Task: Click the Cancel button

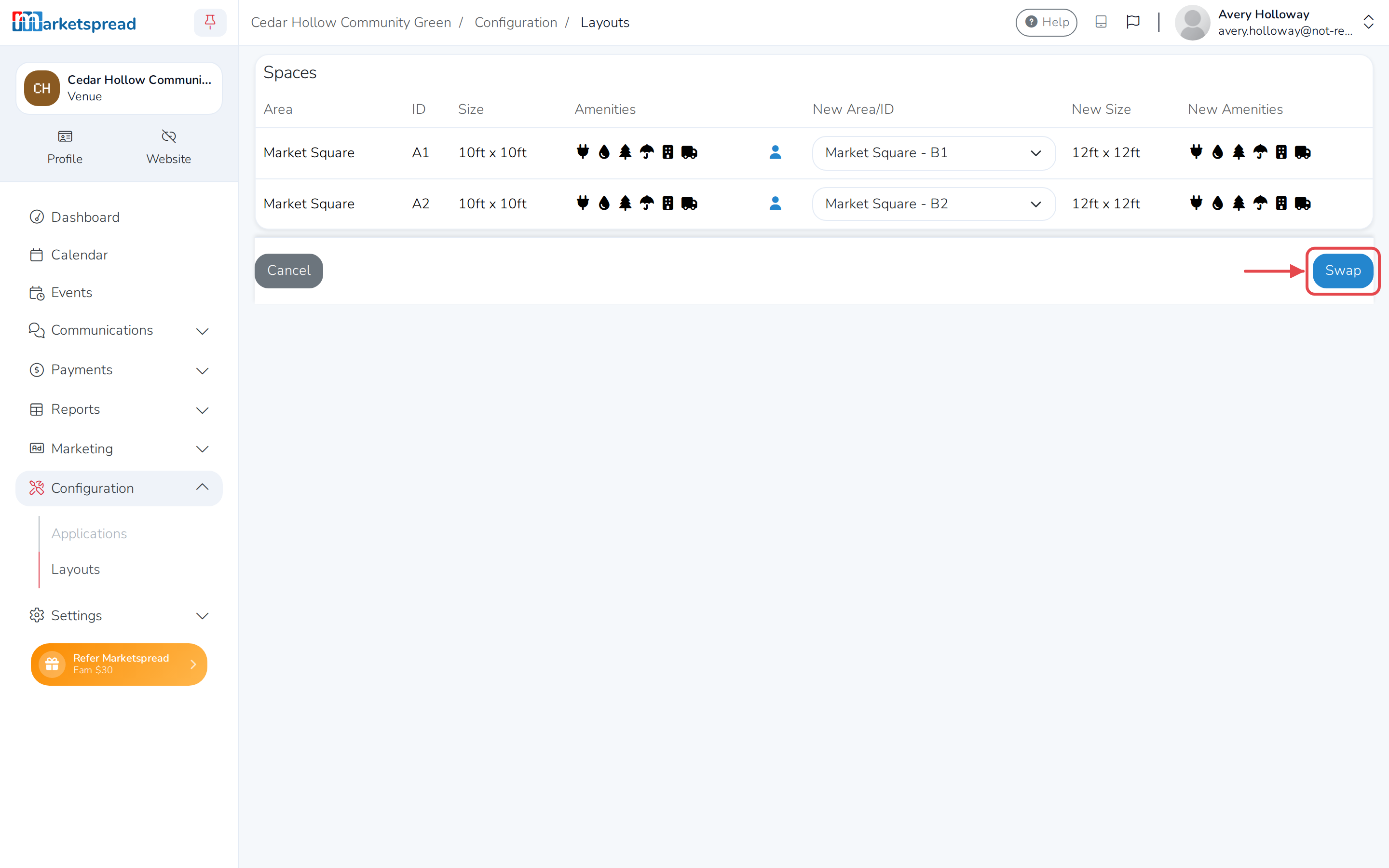Action: [289, 271]
